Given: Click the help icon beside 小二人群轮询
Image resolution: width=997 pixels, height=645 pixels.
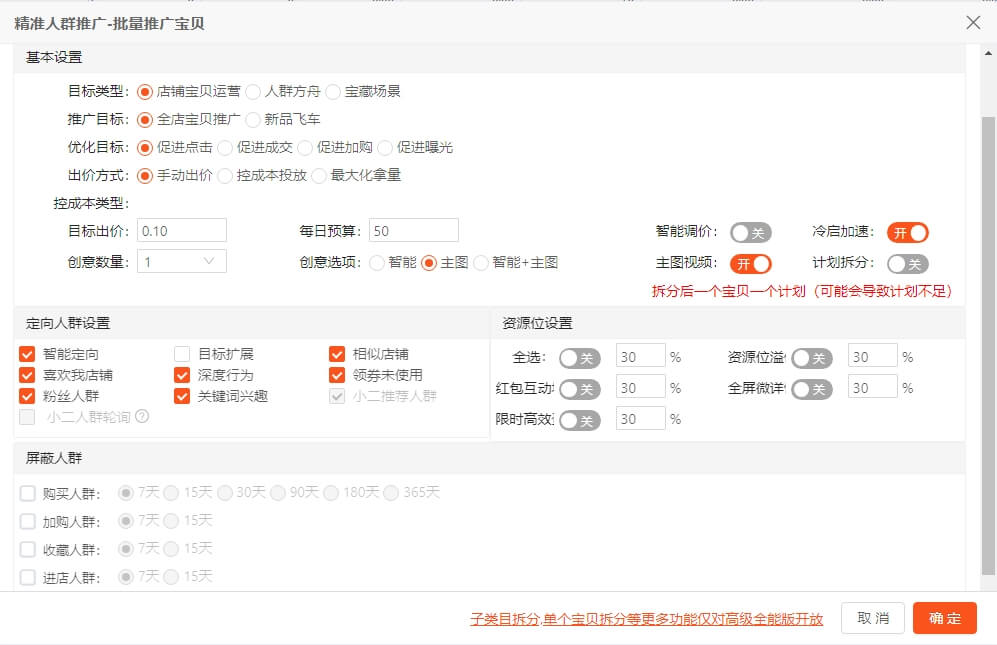Looking at the screenshot, I should [x=142, y=417].
